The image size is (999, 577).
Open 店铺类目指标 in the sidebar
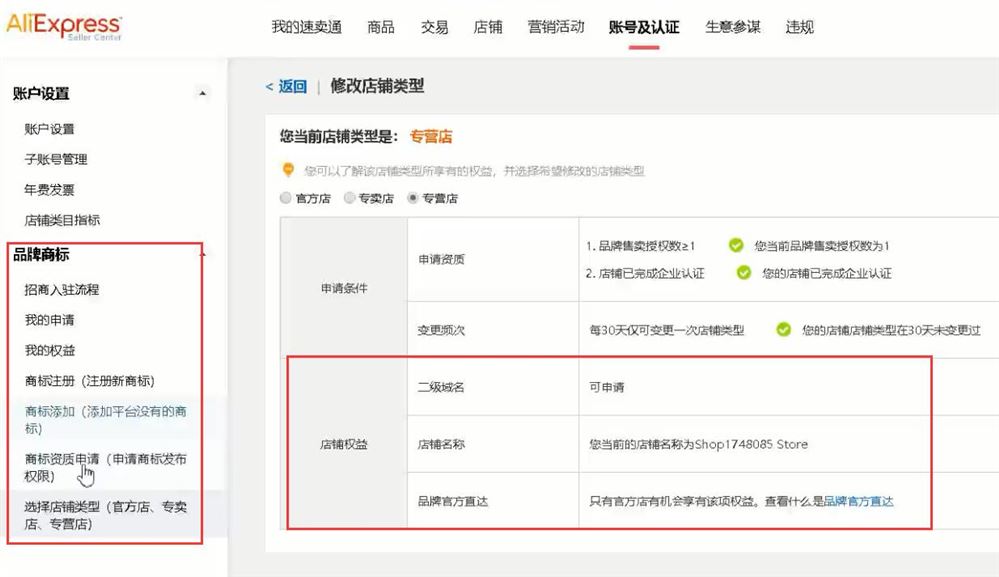click(62, 220)
